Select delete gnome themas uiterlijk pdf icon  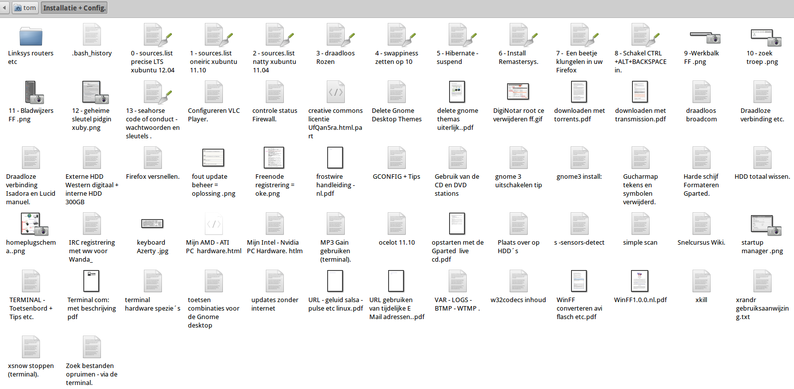click(457, 92)
